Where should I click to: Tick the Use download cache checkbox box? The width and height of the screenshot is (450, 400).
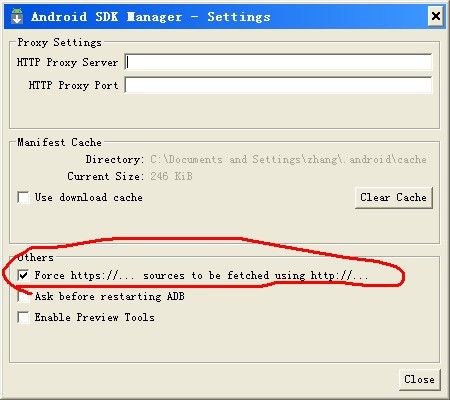click(23, 197)
